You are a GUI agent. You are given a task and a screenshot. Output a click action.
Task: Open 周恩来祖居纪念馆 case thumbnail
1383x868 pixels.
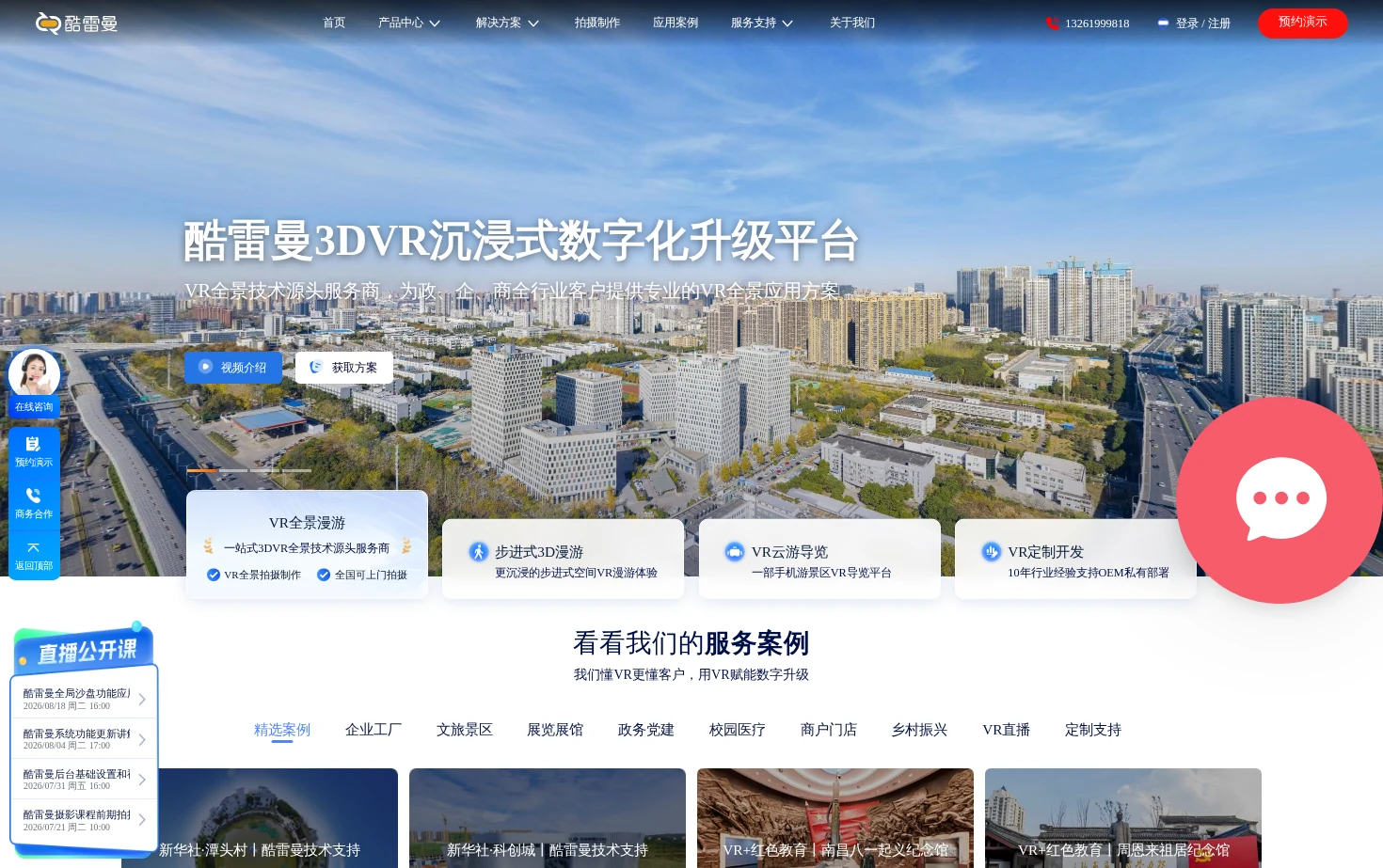[x=1123, y=818]
